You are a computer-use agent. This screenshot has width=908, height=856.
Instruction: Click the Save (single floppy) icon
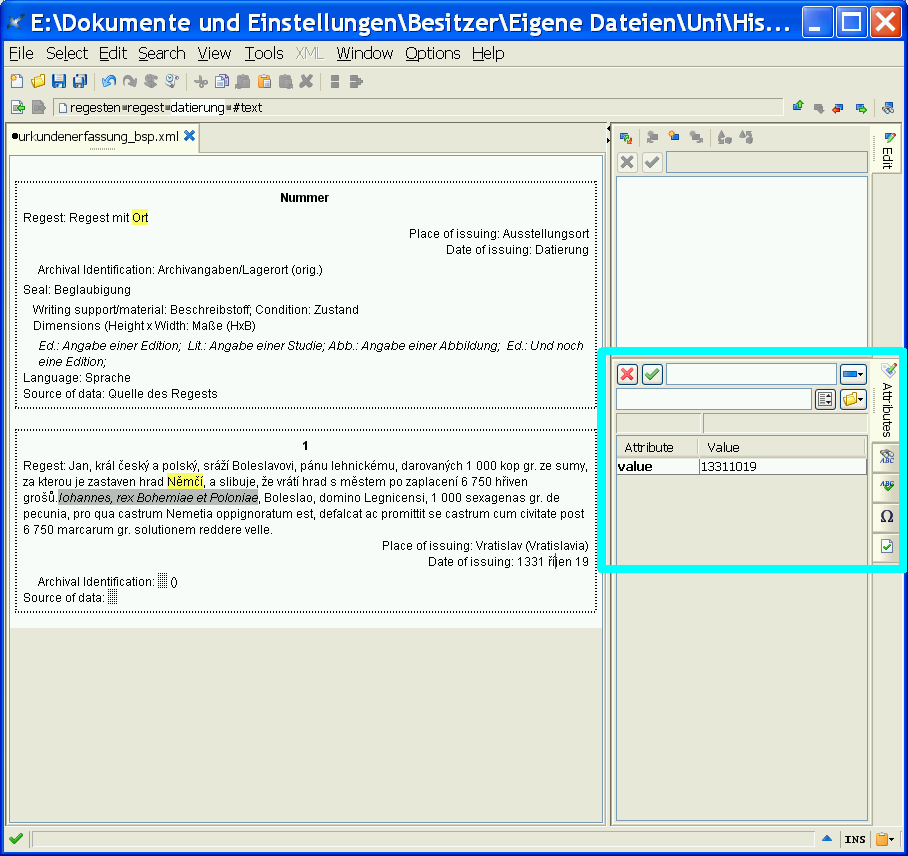click(58, 81)
